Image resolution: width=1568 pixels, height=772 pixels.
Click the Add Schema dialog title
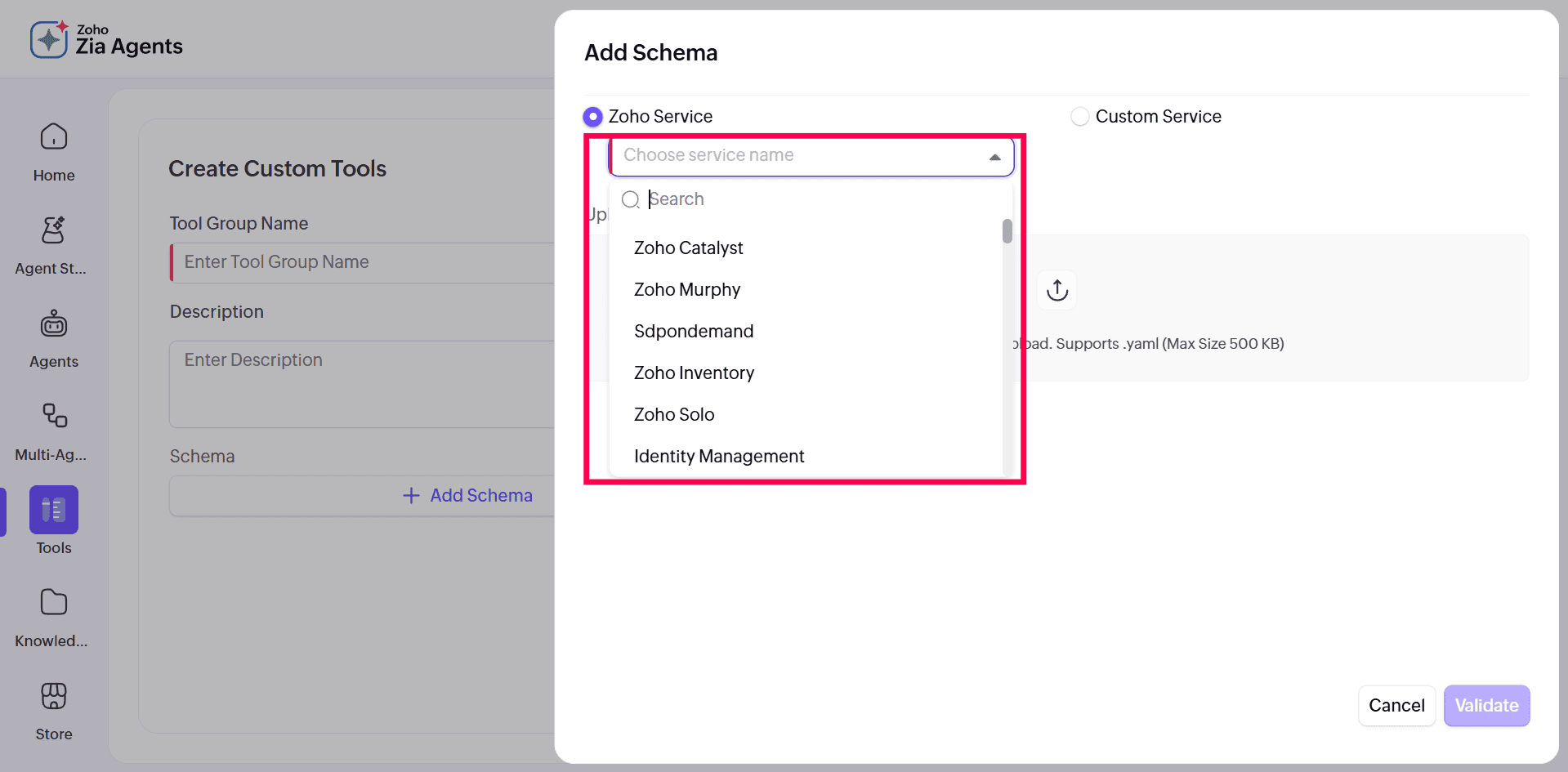click(651, 53)
